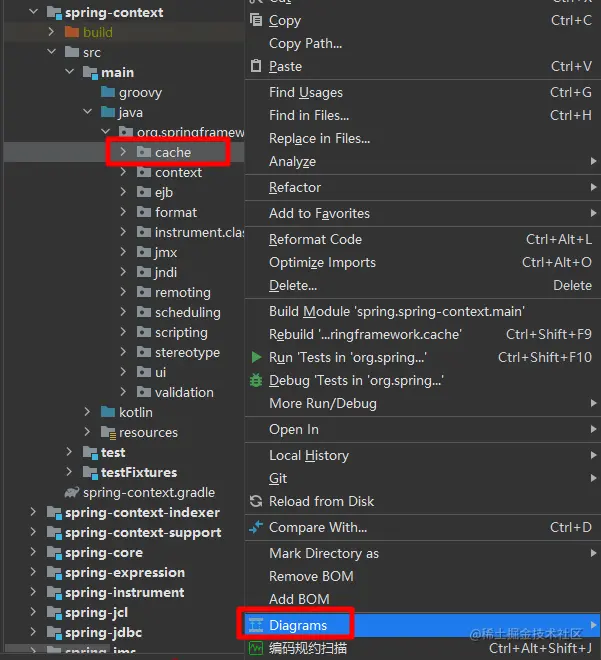Screen dimensions: 601x660
Task: Expand the testFixtures folder
Action: [69, 472]
